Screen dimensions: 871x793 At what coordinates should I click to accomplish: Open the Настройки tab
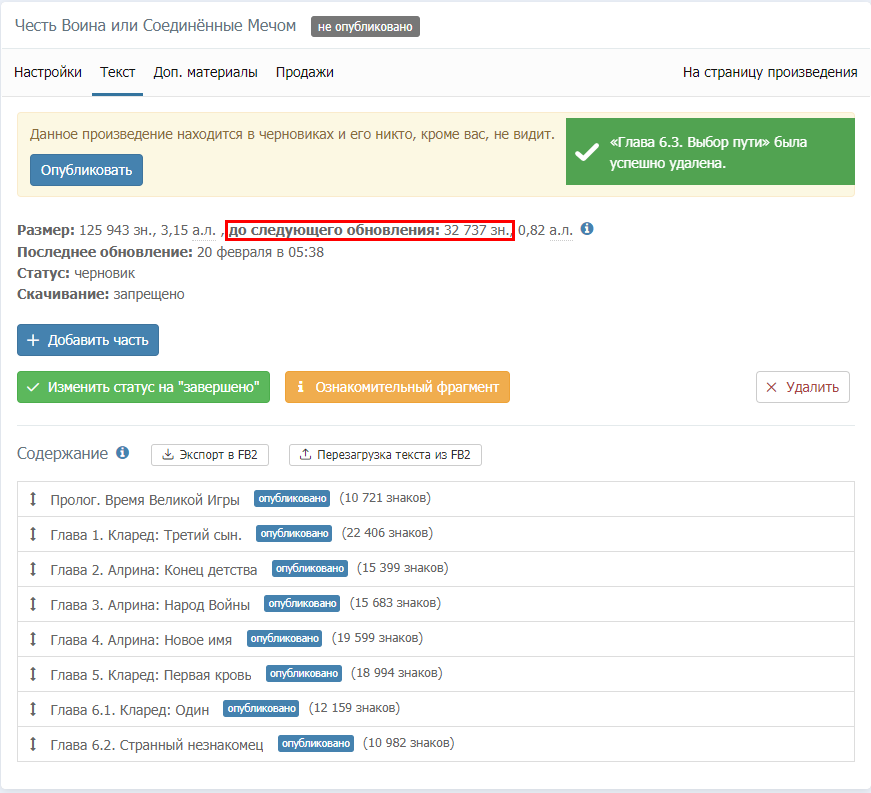click(x=48, y=72)
